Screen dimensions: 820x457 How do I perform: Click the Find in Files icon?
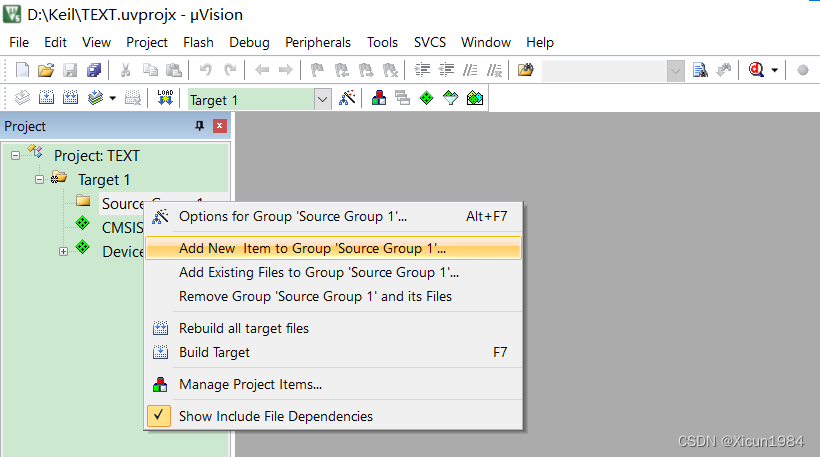pyautogui.click(x=526, y=70)
